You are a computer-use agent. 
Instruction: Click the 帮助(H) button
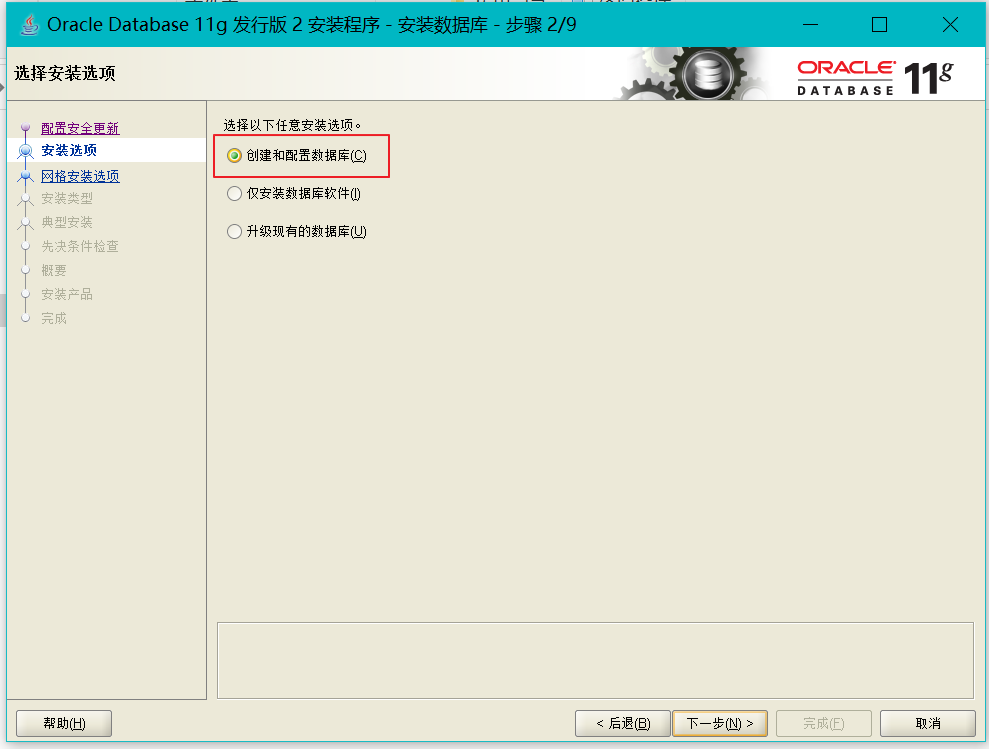coord(64,723)
